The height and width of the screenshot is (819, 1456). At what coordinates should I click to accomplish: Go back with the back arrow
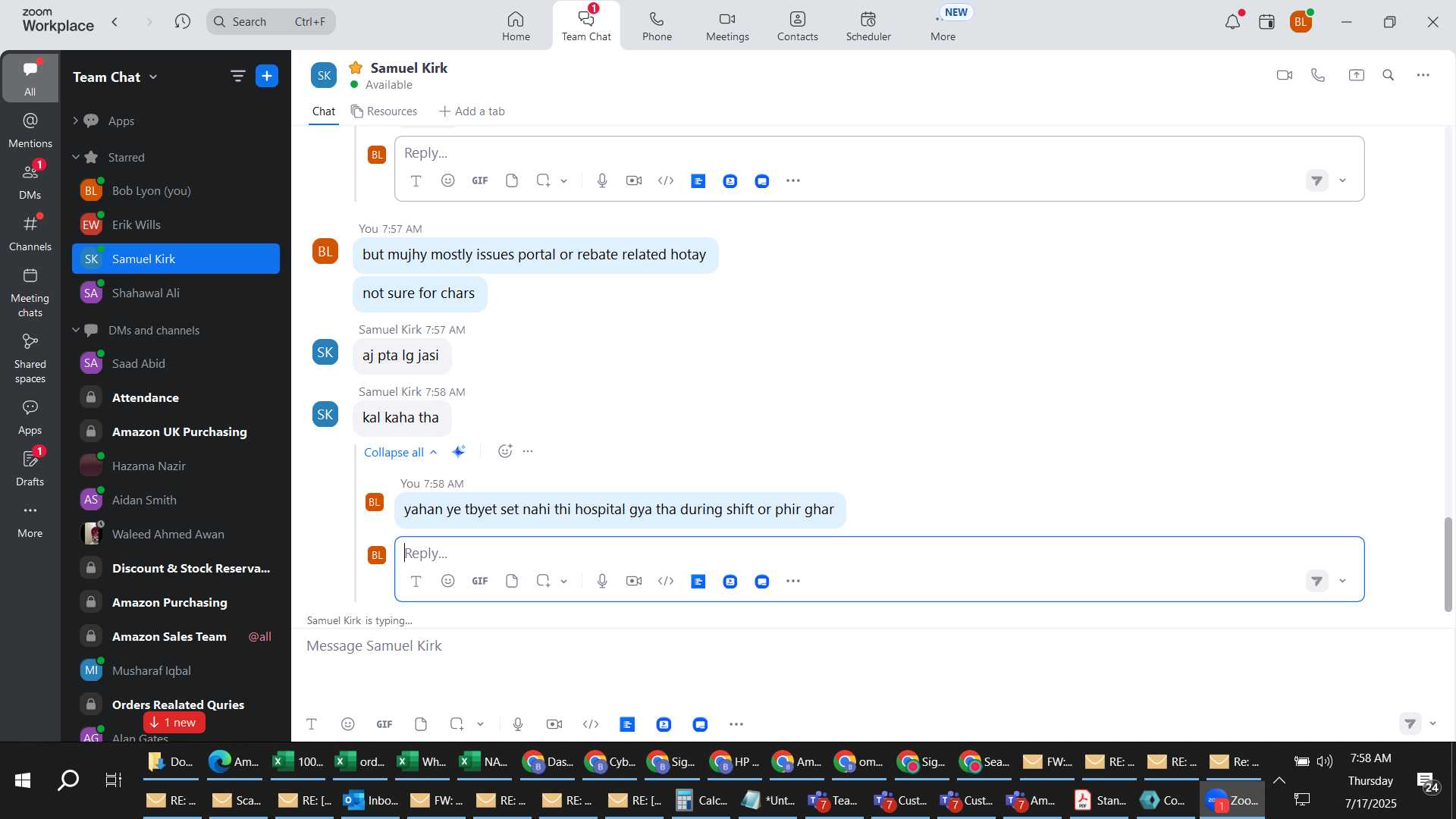pyautogui.click(x=115, y=22)
